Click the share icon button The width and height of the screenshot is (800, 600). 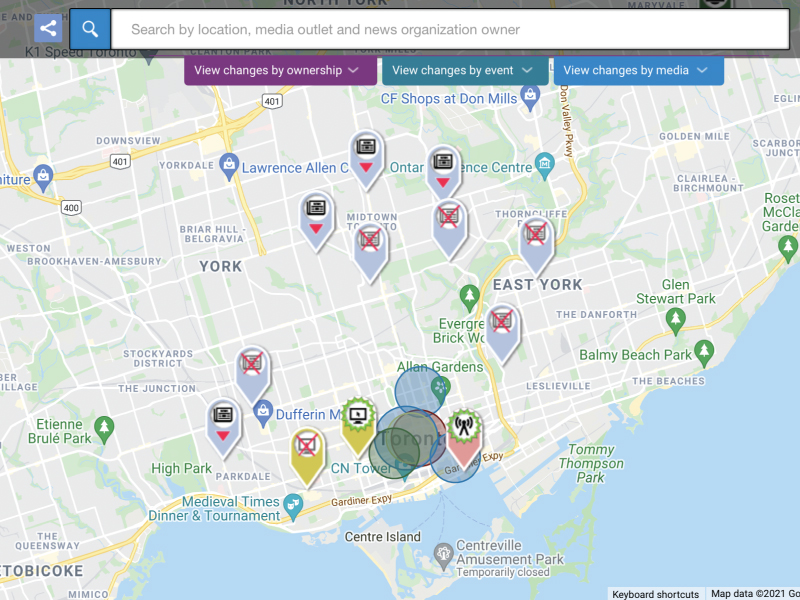pos(48,29)
